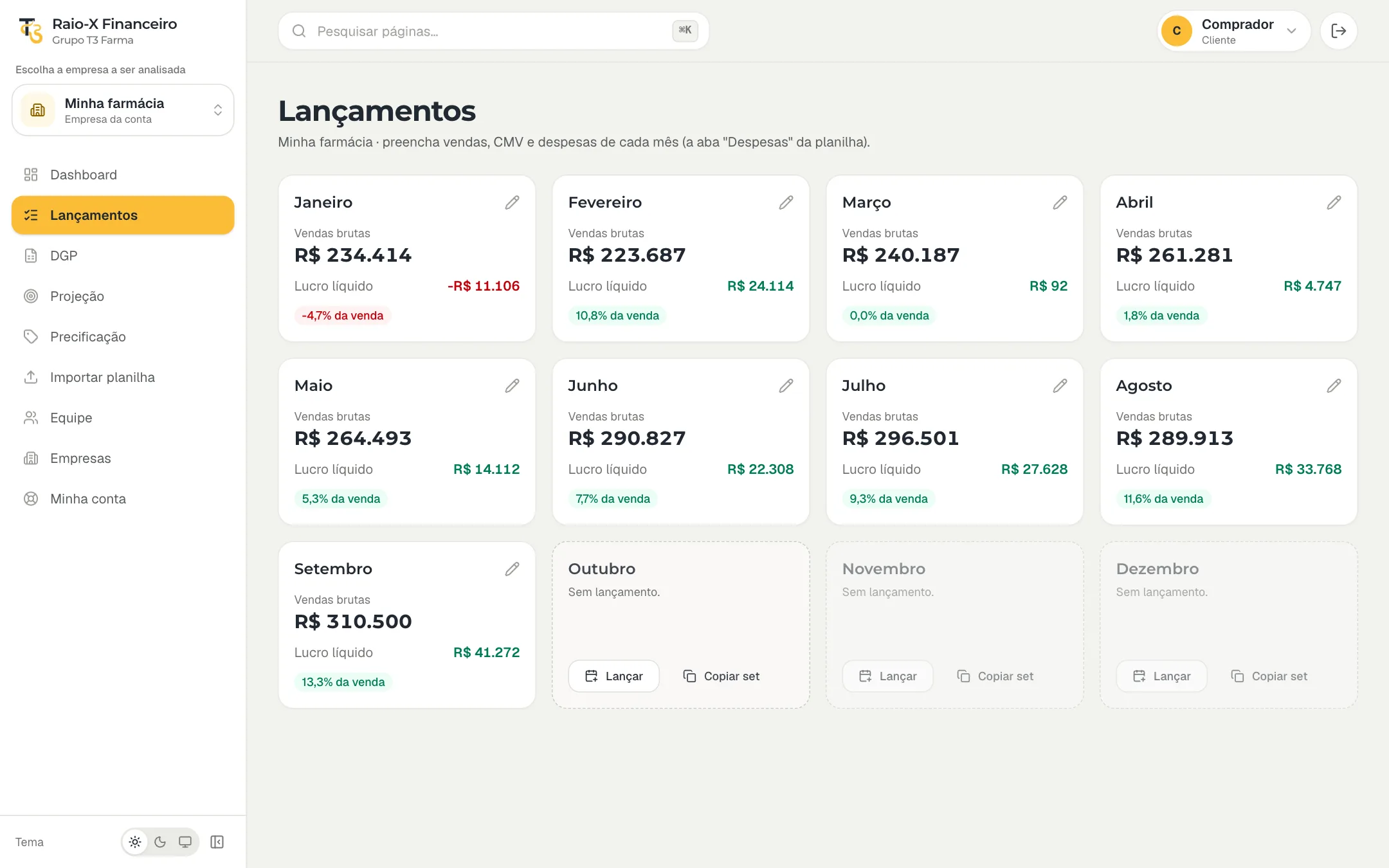
Task: Click the Setembro pencil edit icon
Action: 512,569
